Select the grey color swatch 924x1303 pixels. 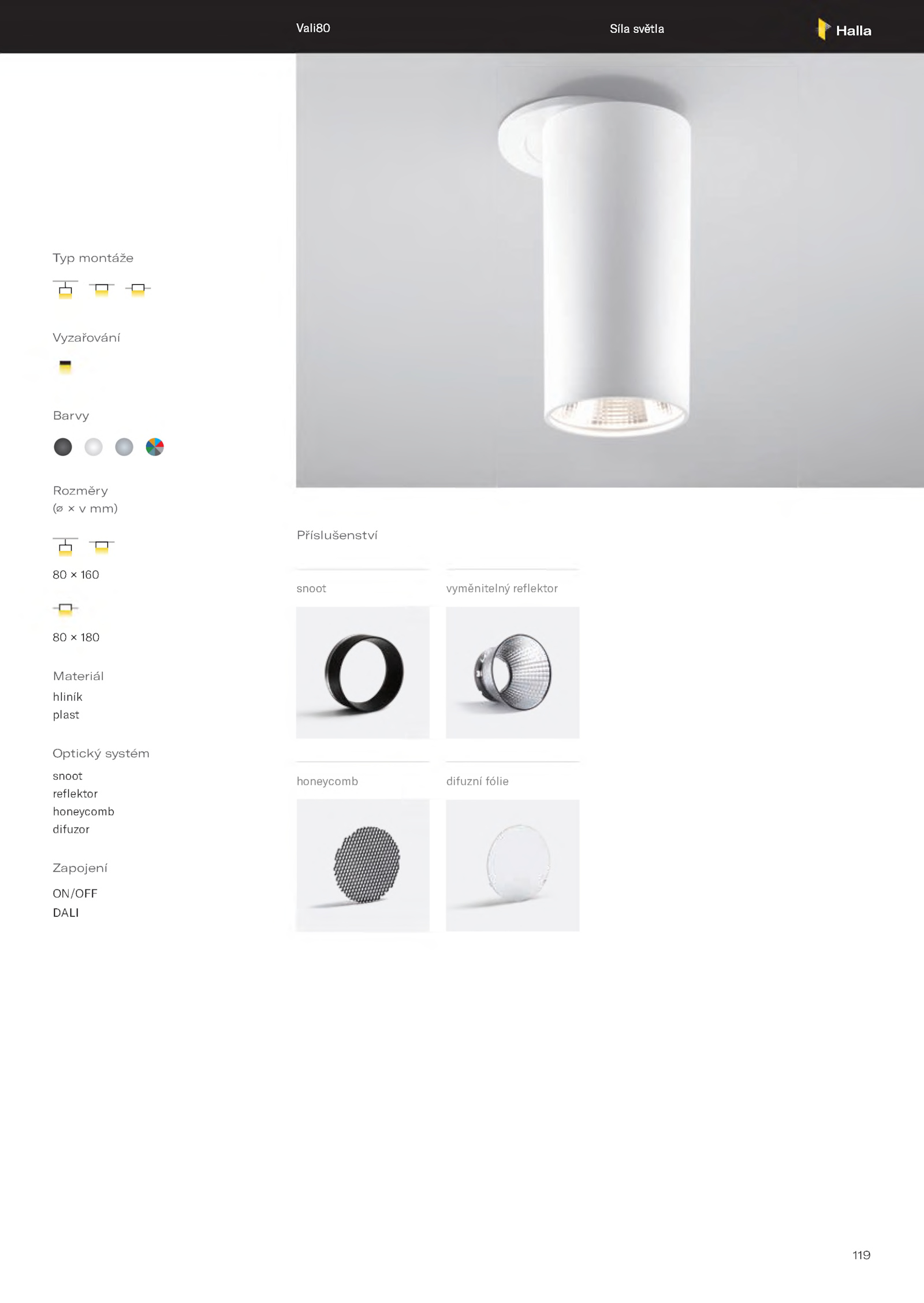(x=124, y=447)
